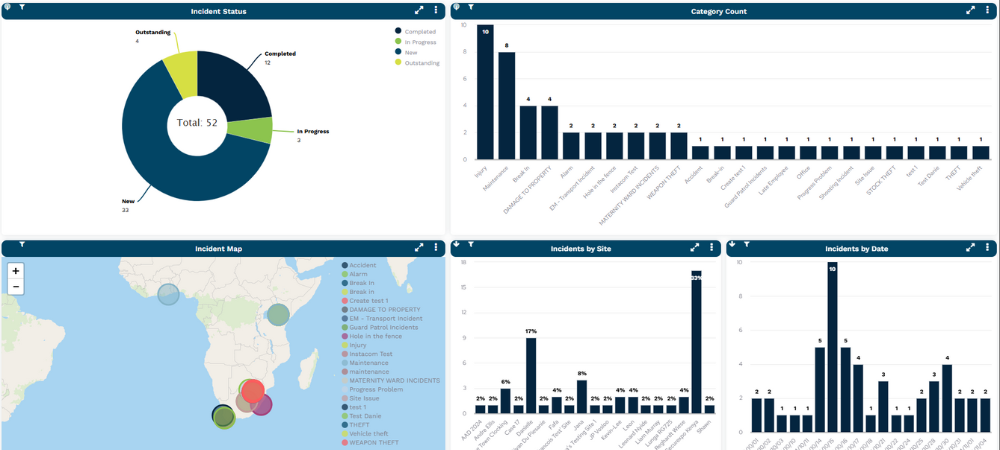1000x450 pixels.
Task: Open filter for Incident Status panel
Action: point(21,8)
